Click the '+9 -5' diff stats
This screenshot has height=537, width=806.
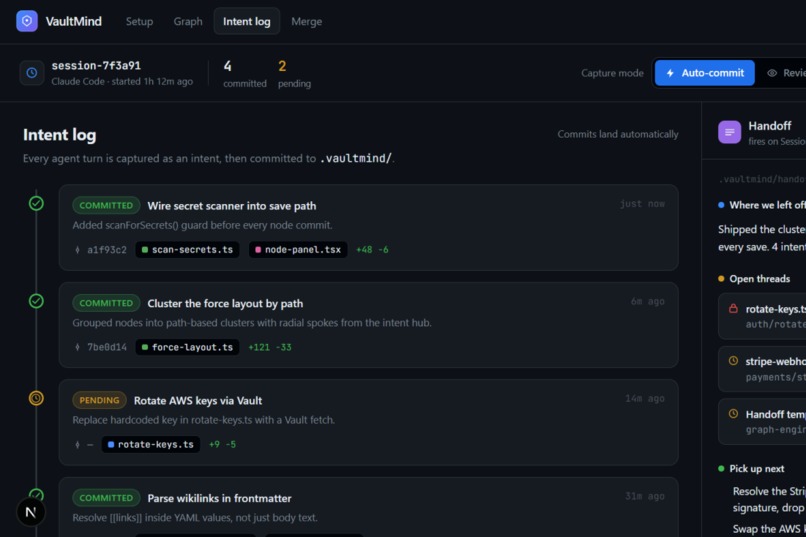223,445
